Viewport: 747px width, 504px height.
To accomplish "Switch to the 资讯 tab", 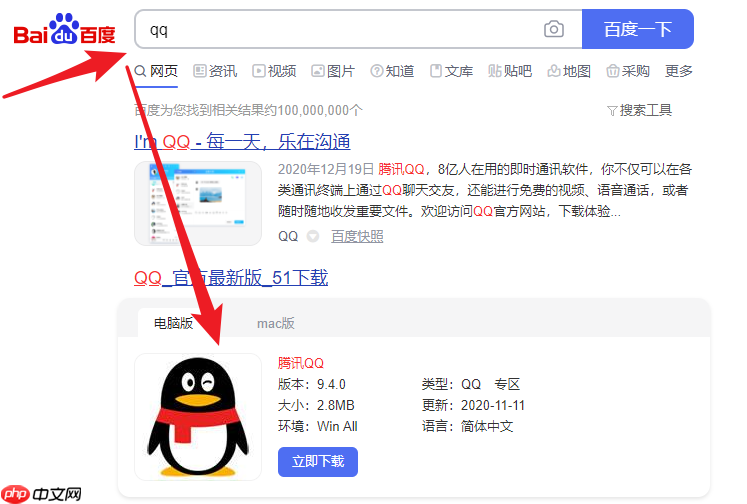I will [x=215, y=71].
